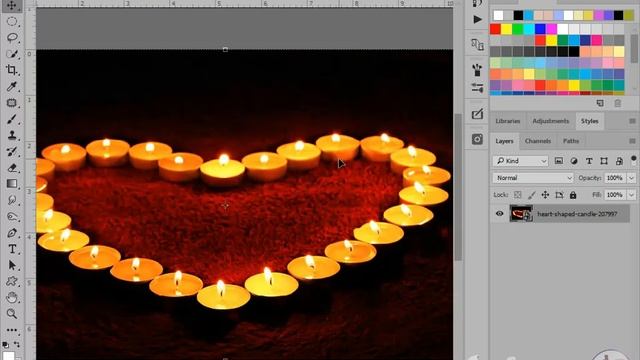Select the Path Selection tool
The height and width of the screenshot is (360, 640).
[x=11, y=265]
